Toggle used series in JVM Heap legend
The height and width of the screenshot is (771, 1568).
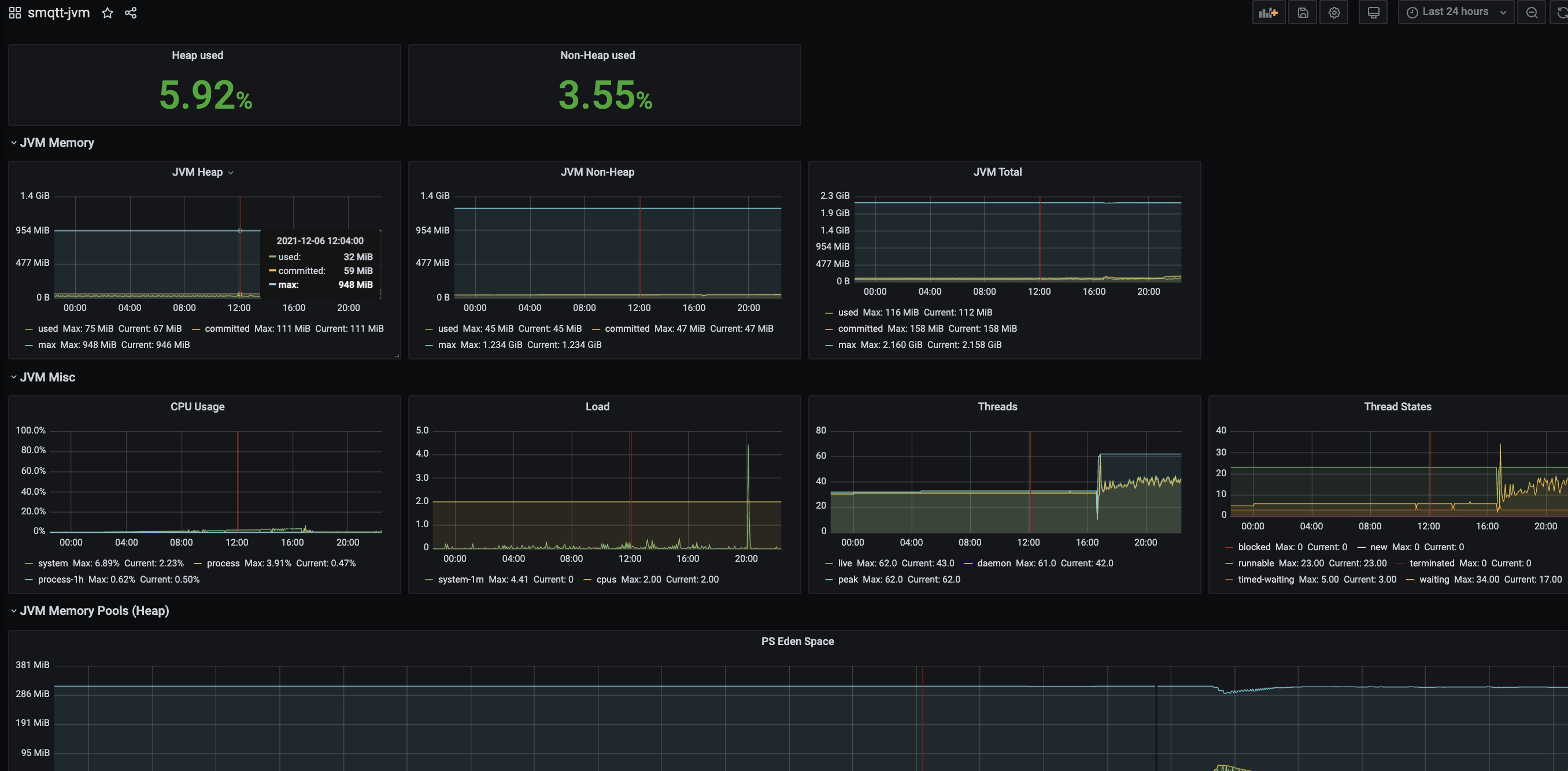47,329
